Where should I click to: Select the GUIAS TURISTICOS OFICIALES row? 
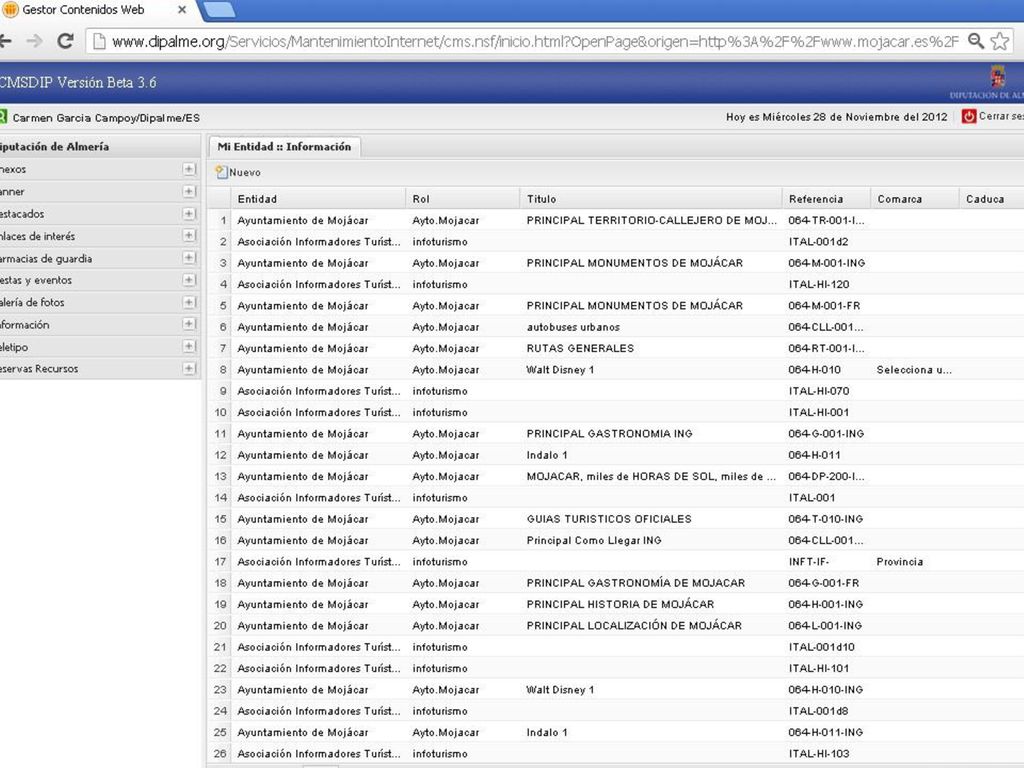pos(616,519)
